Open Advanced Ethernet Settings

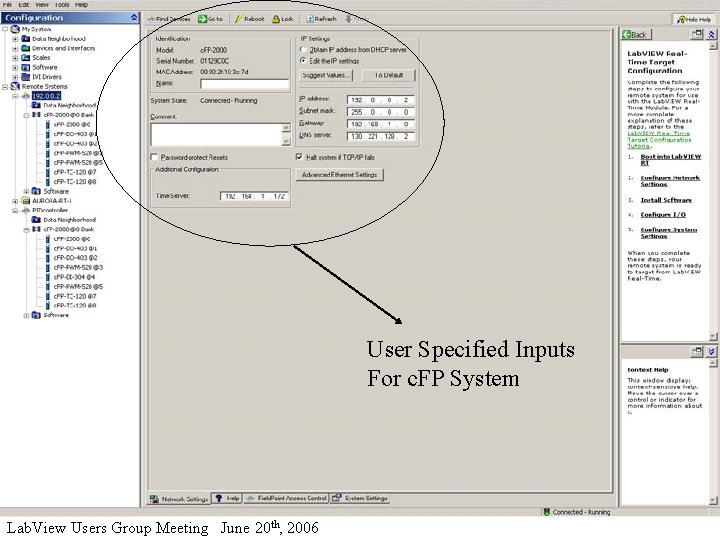tap(339, 174)
